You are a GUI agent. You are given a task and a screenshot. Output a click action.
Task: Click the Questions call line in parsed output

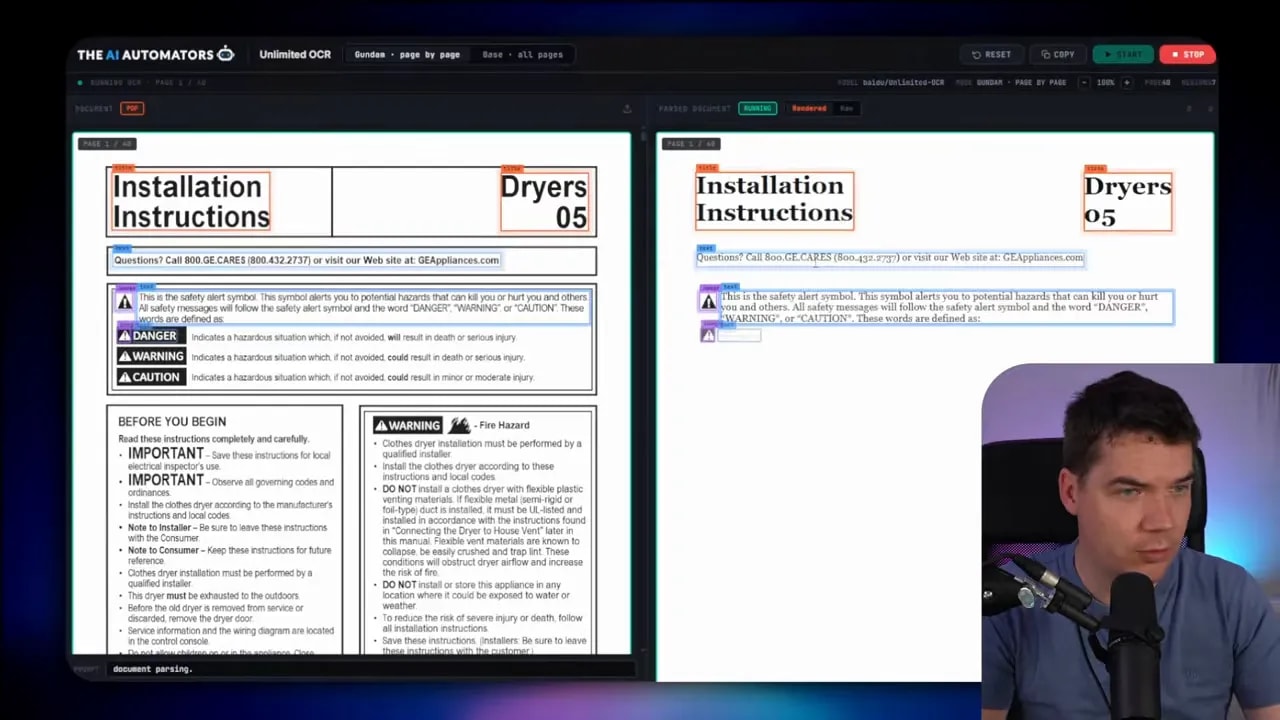click(890, 257)
